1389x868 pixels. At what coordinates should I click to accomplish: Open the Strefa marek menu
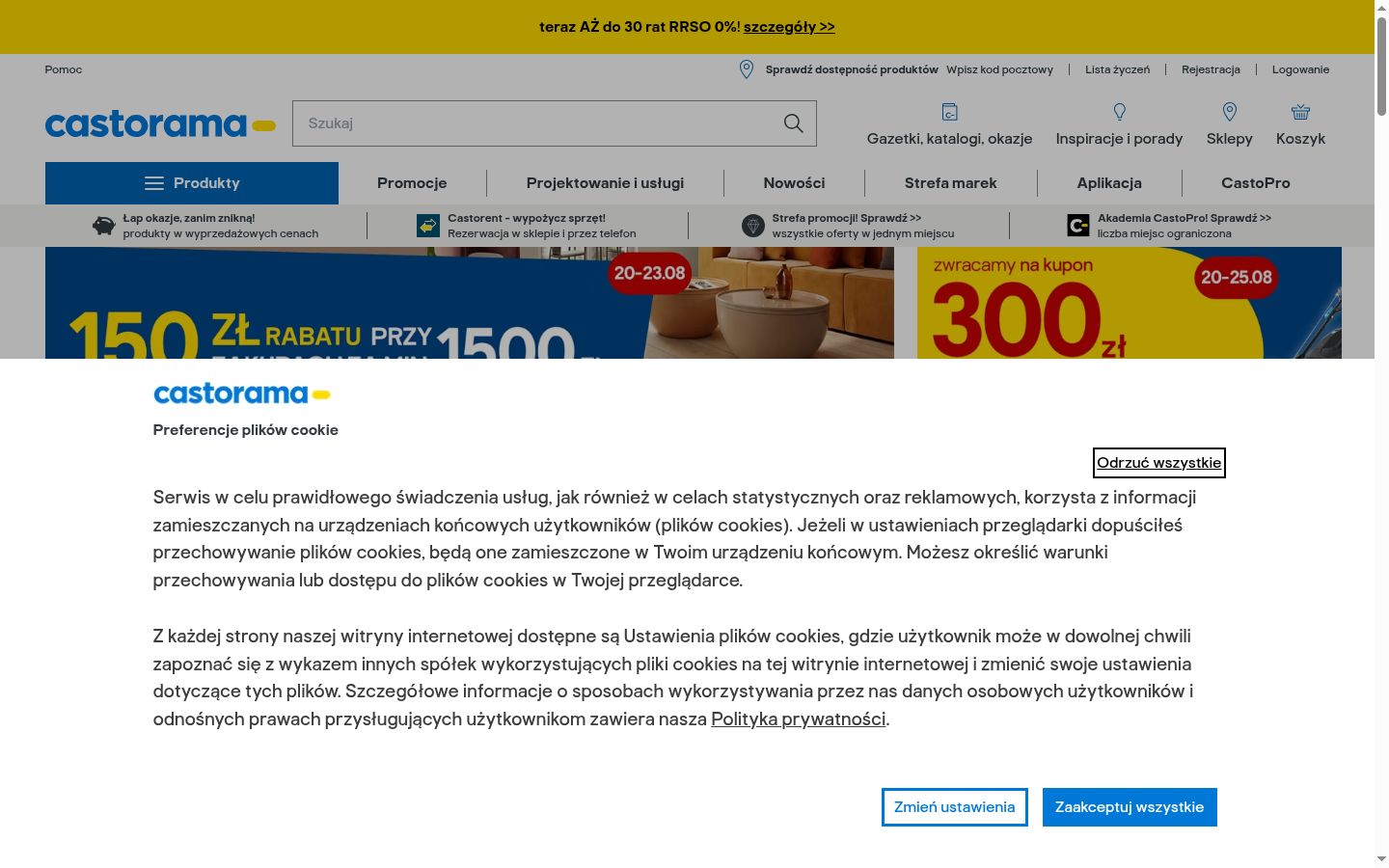pos(950,183)
